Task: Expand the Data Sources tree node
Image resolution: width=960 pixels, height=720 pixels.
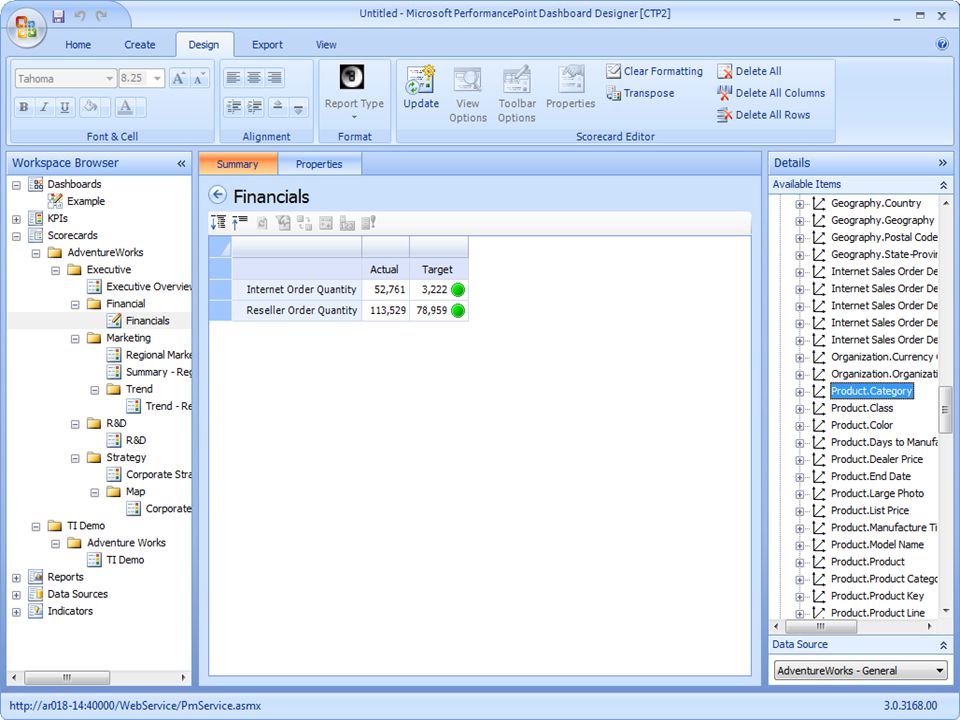Action: (17, 595)
